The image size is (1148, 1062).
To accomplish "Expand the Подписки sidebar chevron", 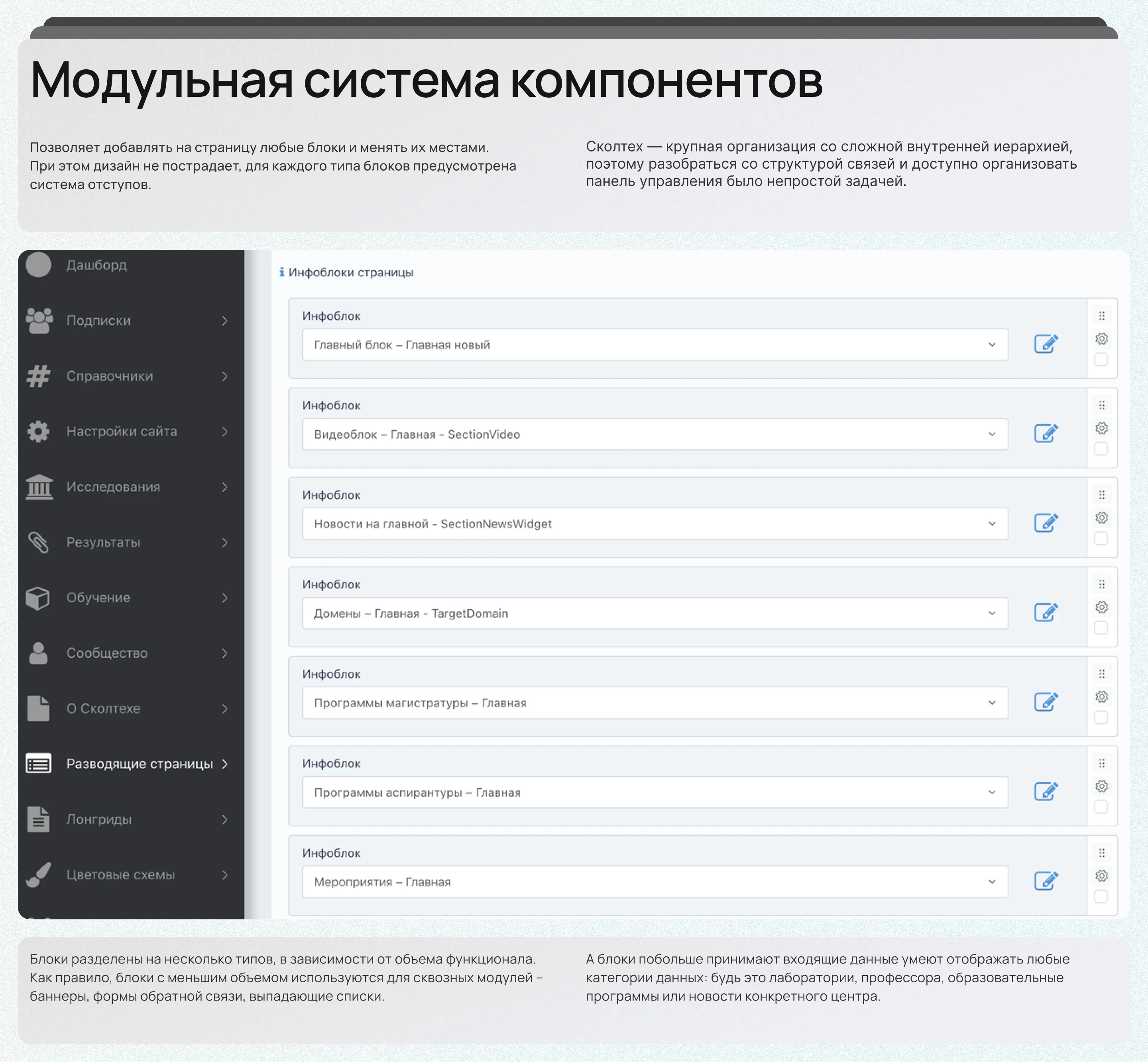I will (x=225, y=321).
